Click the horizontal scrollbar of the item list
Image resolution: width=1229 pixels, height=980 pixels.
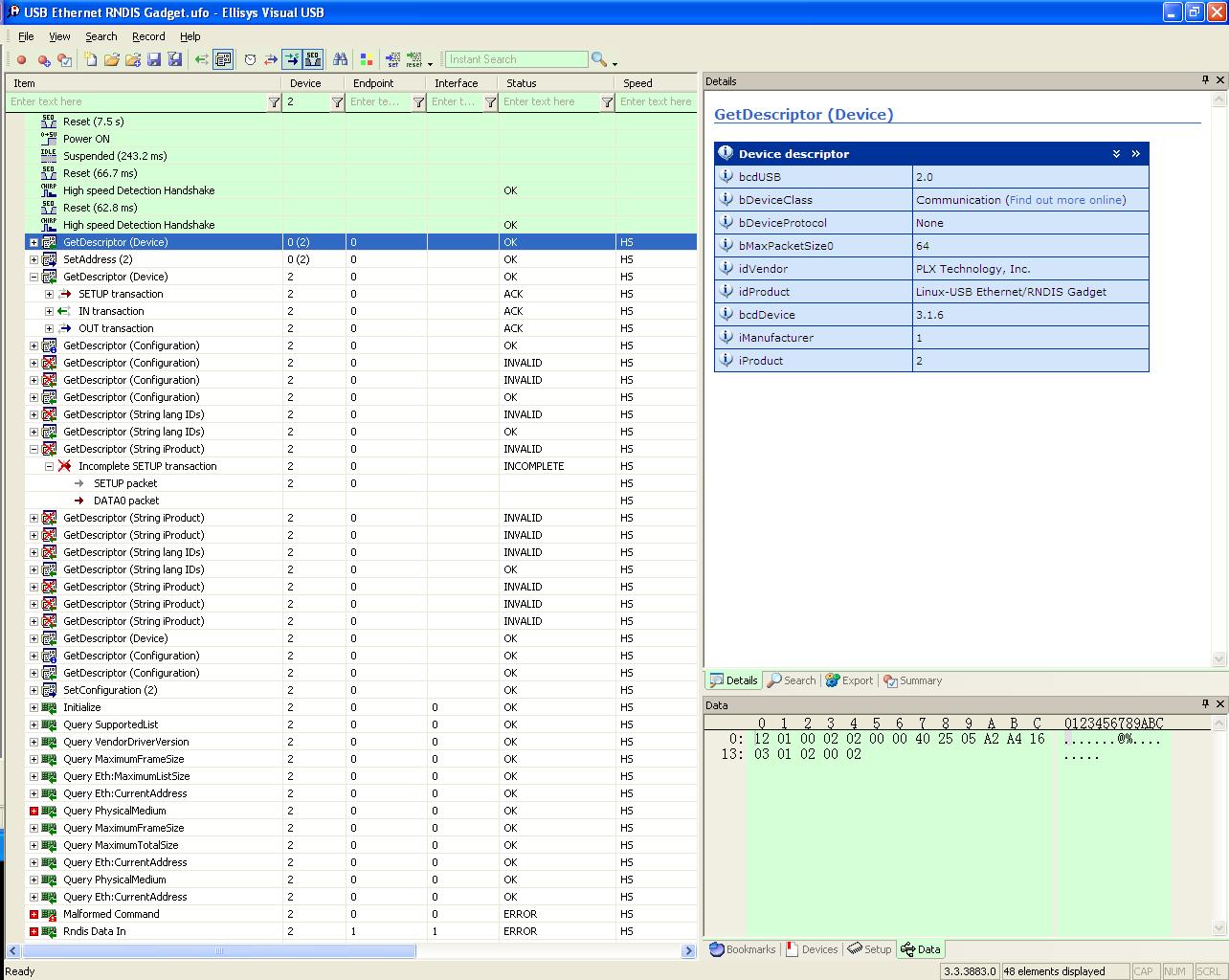(218, 951)
